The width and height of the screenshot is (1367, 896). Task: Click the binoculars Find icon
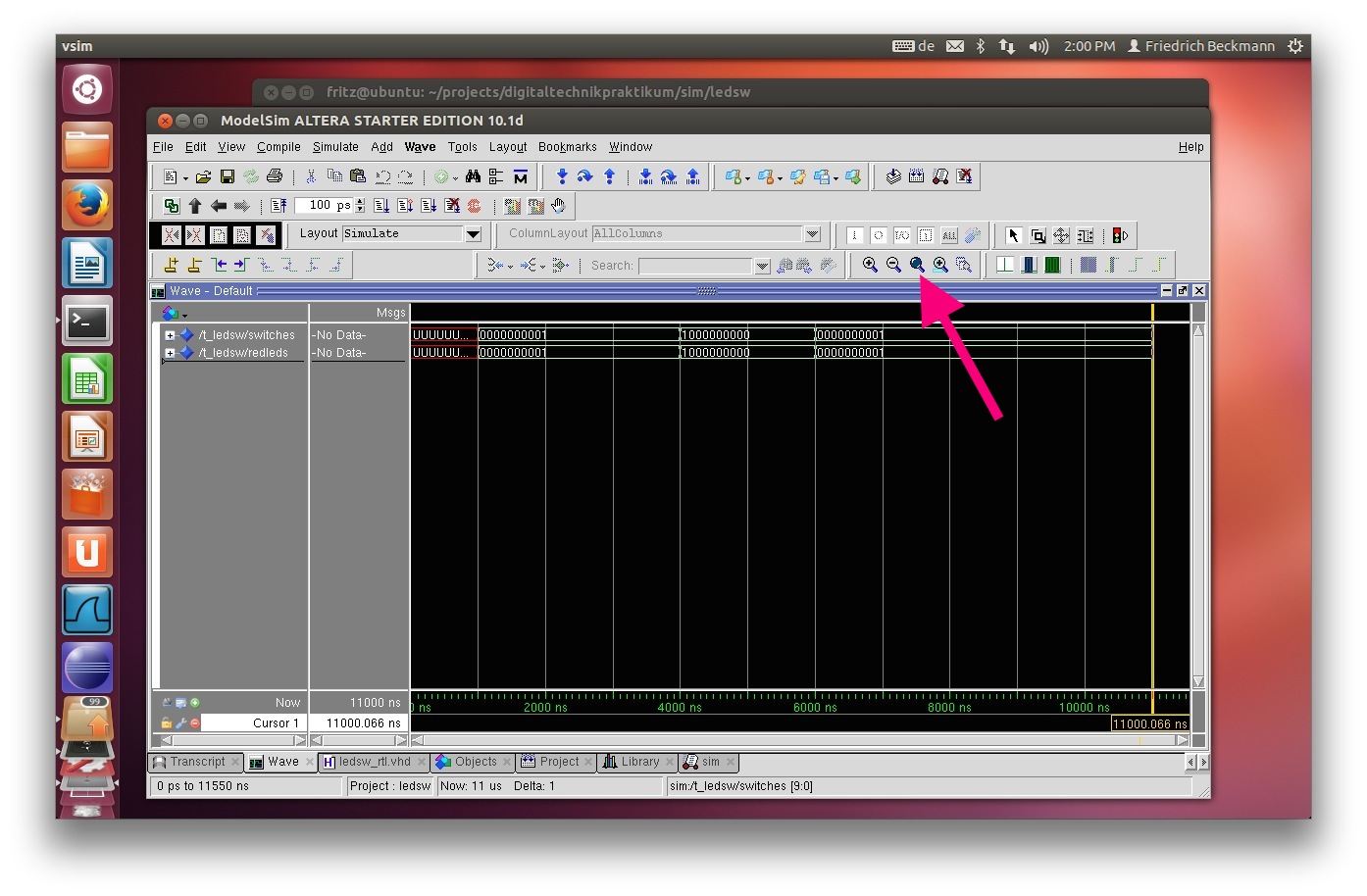pyautogui.click(x=473, y=176)
